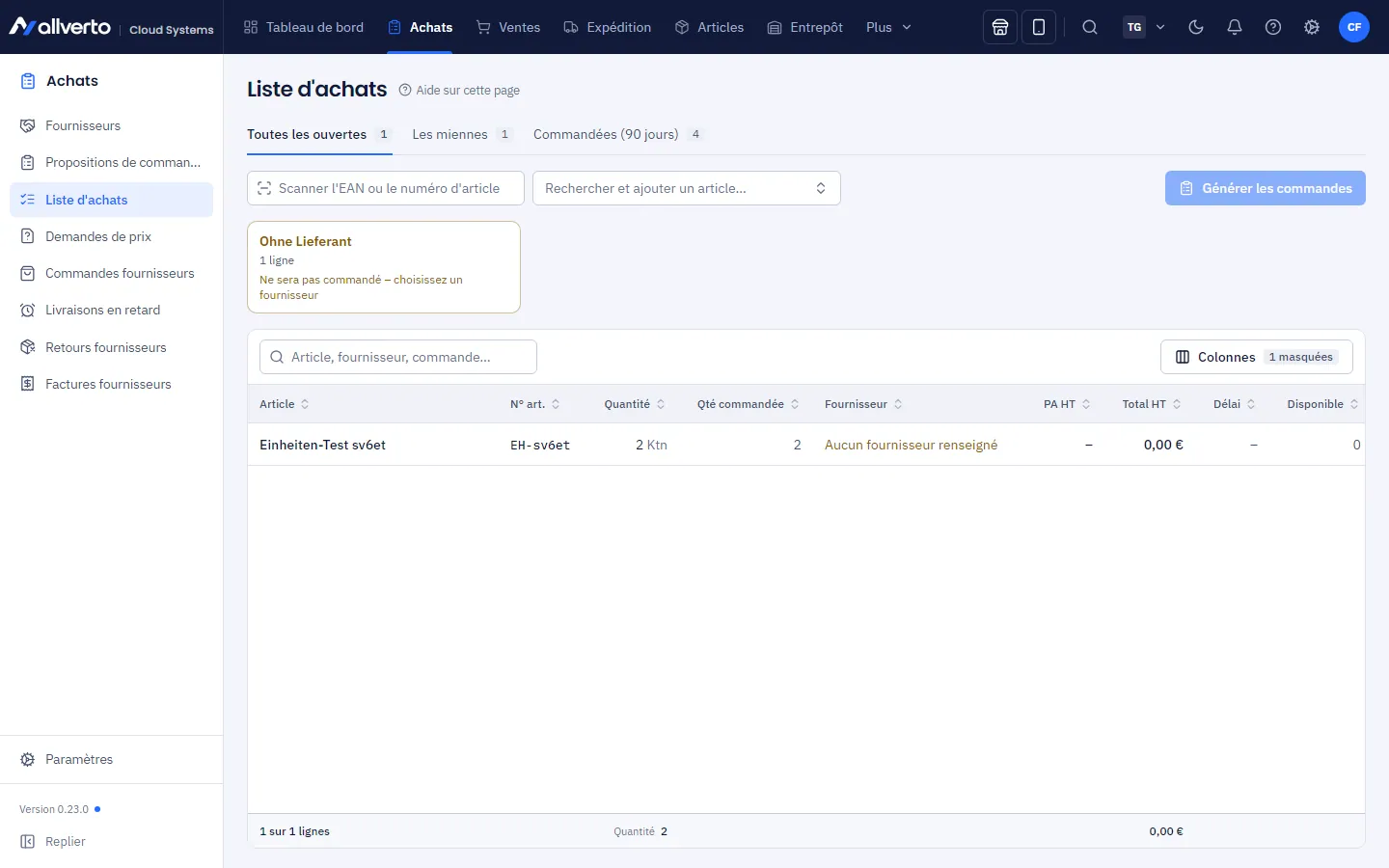Screen dimensions: 1389x868
Task: Click Générer les commandes button
Action: coord(1266,188)
